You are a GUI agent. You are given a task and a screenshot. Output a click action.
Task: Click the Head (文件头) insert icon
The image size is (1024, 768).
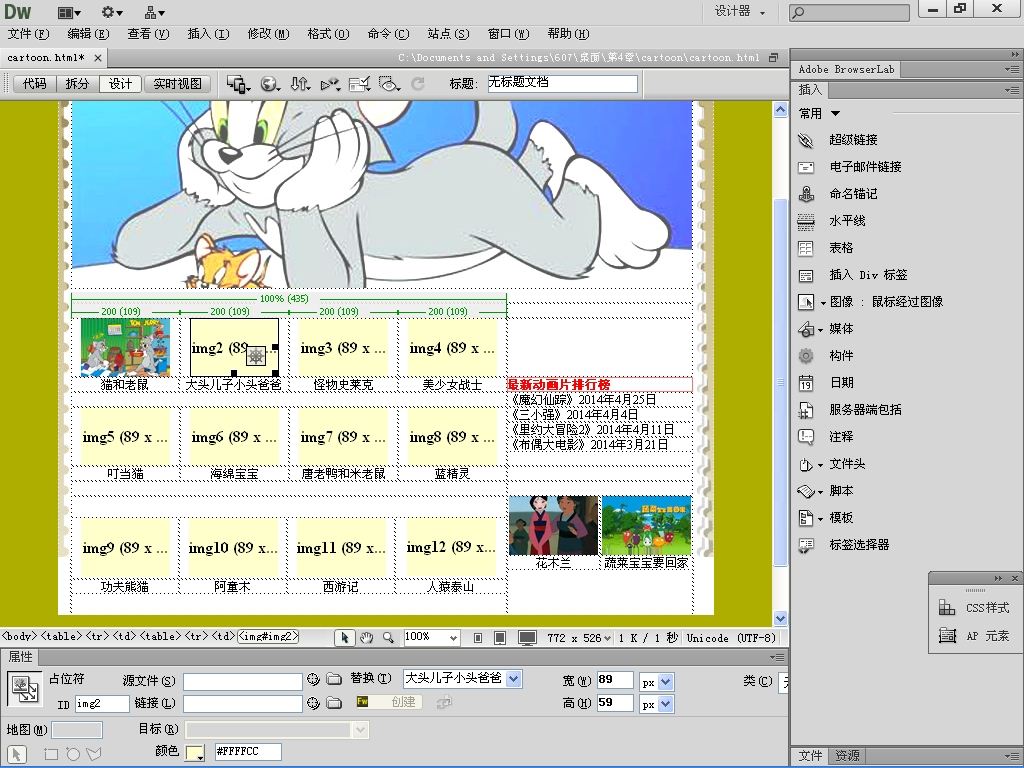pos(806,464)
